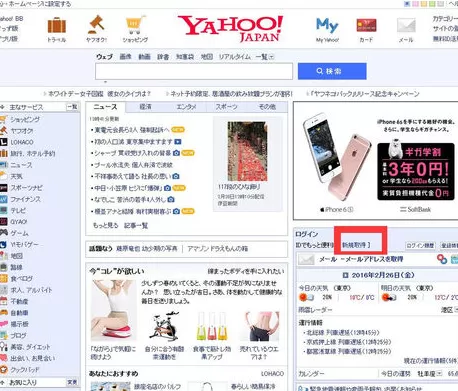The image size is (458, 391).
Task: Click the iPhone 6s SoftBank ad banner
Action: tap(376, 161)
